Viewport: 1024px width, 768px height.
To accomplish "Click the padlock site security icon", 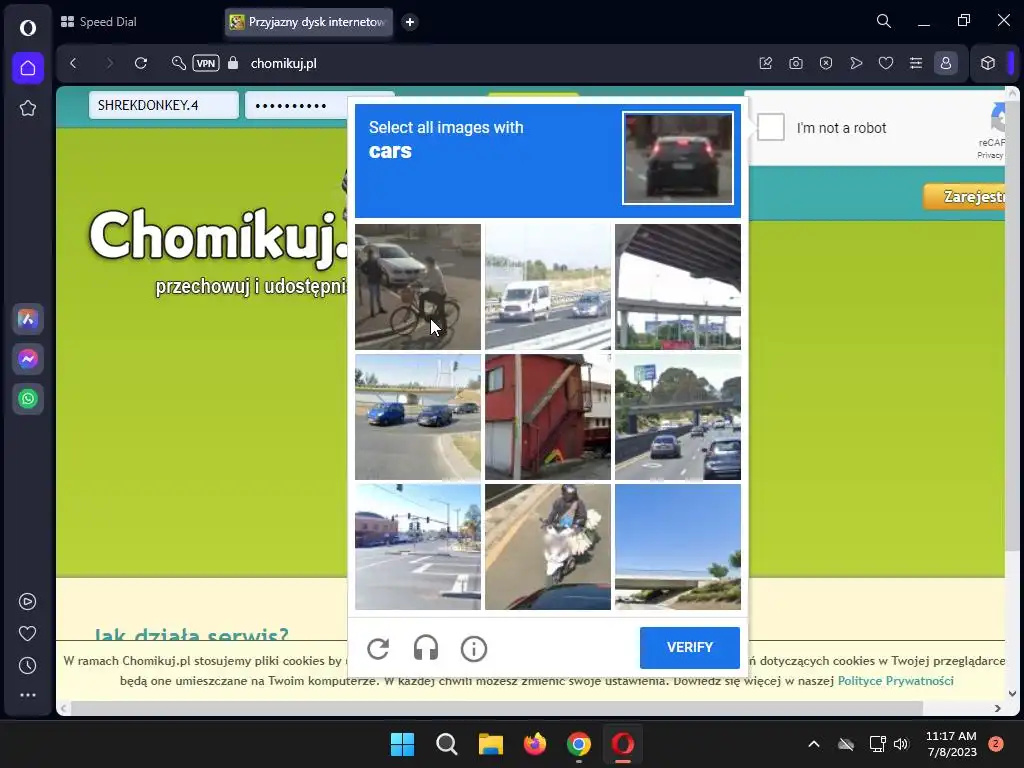I will tap(233, 63).
